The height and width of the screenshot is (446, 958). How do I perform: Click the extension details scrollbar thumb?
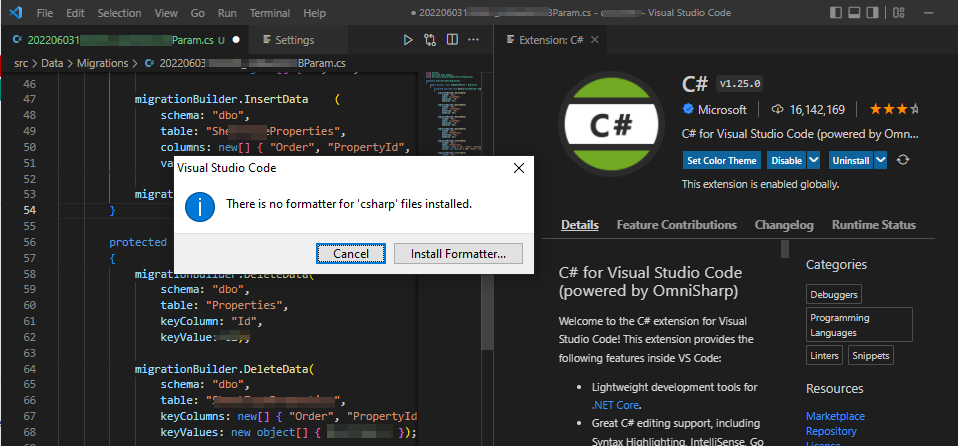pyautogui.click(x=785, y=249)
